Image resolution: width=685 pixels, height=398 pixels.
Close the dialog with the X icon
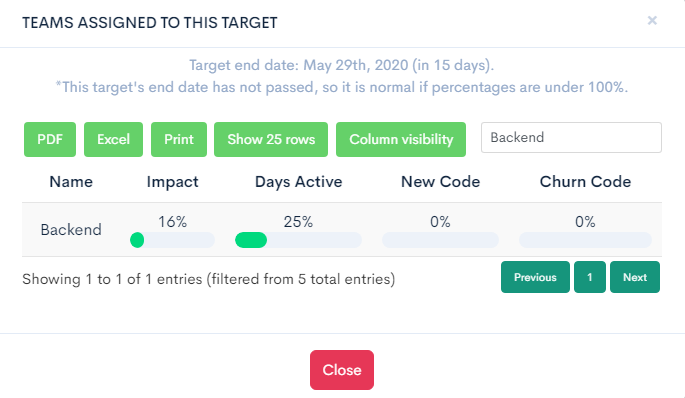tap(652, 21)
